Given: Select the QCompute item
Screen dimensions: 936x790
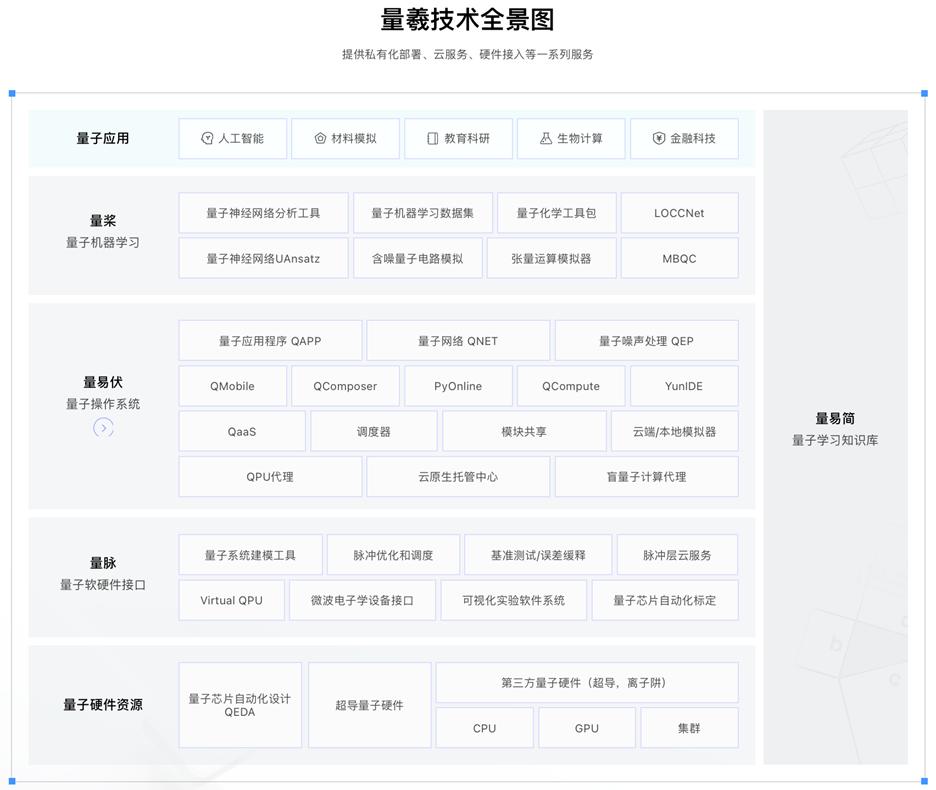Looking at the screenshot, I should [570, 386].
